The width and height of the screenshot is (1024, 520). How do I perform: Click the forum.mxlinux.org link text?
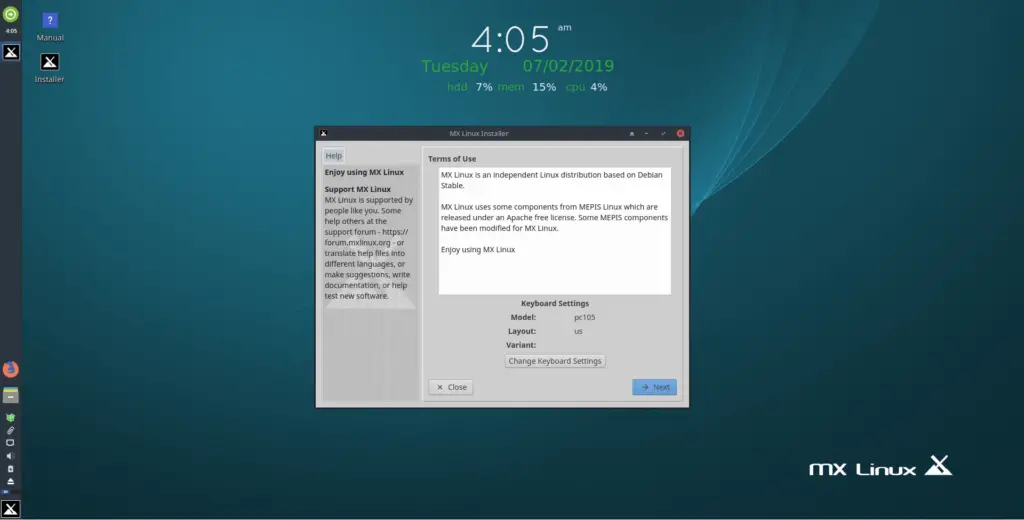click(x=357, y=242)
